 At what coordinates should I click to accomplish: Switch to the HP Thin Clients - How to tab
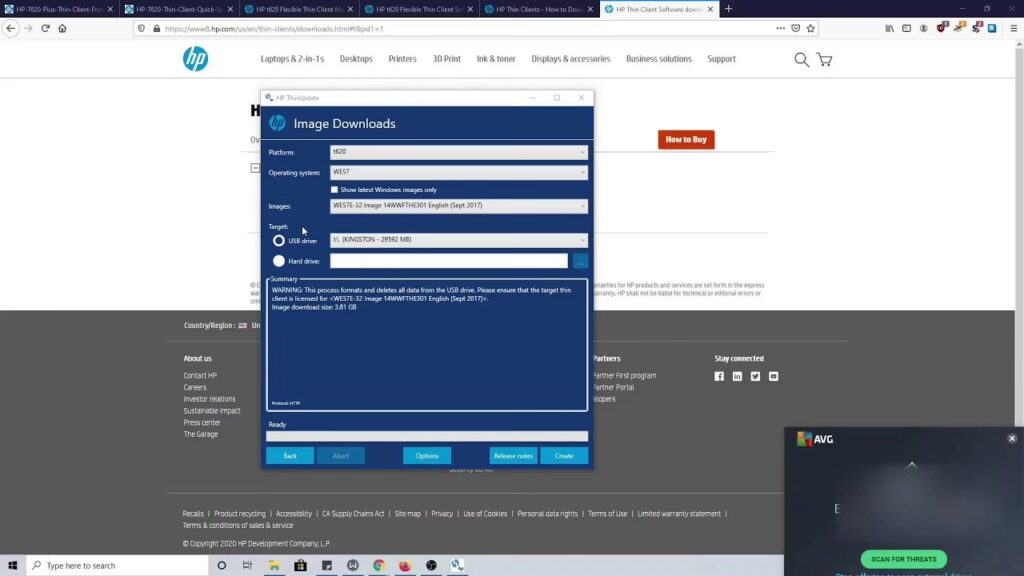pos(537,9)
